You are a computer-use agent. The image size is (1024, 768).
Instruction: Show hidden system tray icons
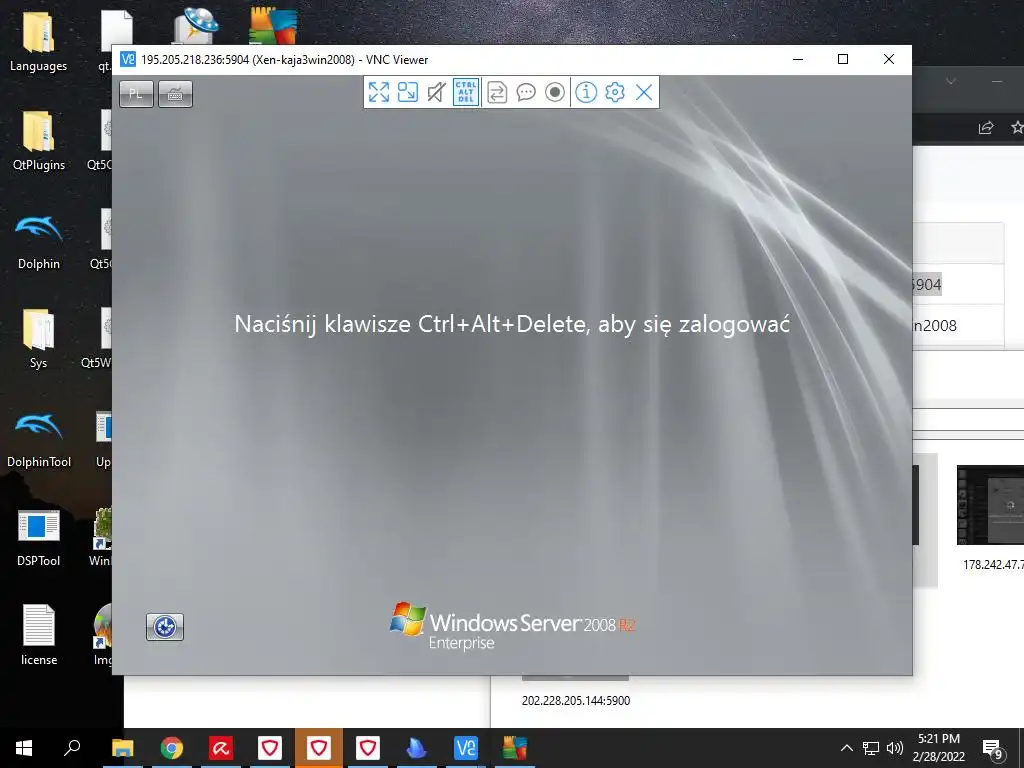(846, 748)
